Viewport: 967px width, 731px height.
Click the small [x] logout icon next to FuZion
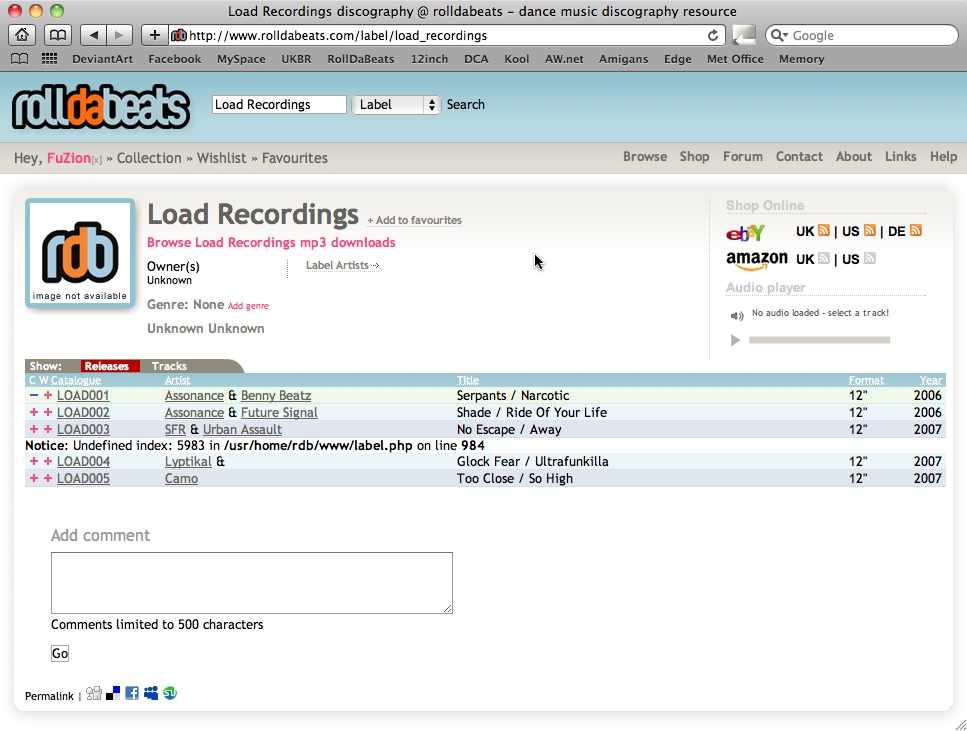97,160
